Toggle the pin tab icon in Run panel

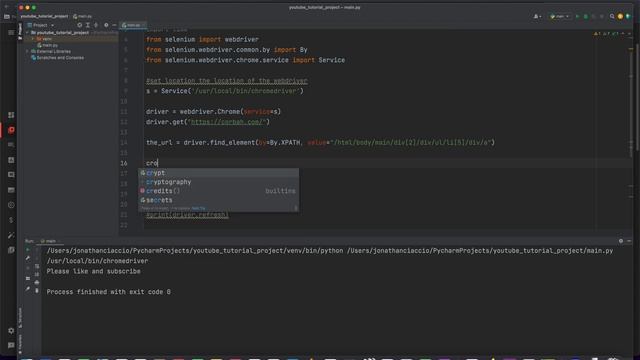tap(28, 289)
